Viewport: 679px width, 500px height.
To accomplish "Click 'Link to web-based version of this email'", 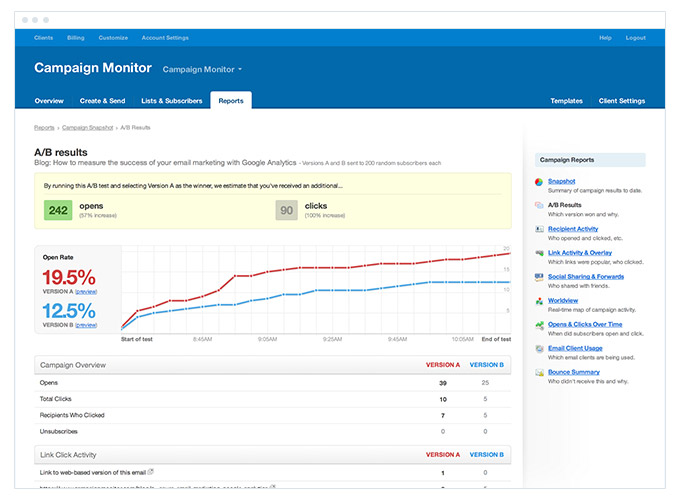I will pos(93,473).
